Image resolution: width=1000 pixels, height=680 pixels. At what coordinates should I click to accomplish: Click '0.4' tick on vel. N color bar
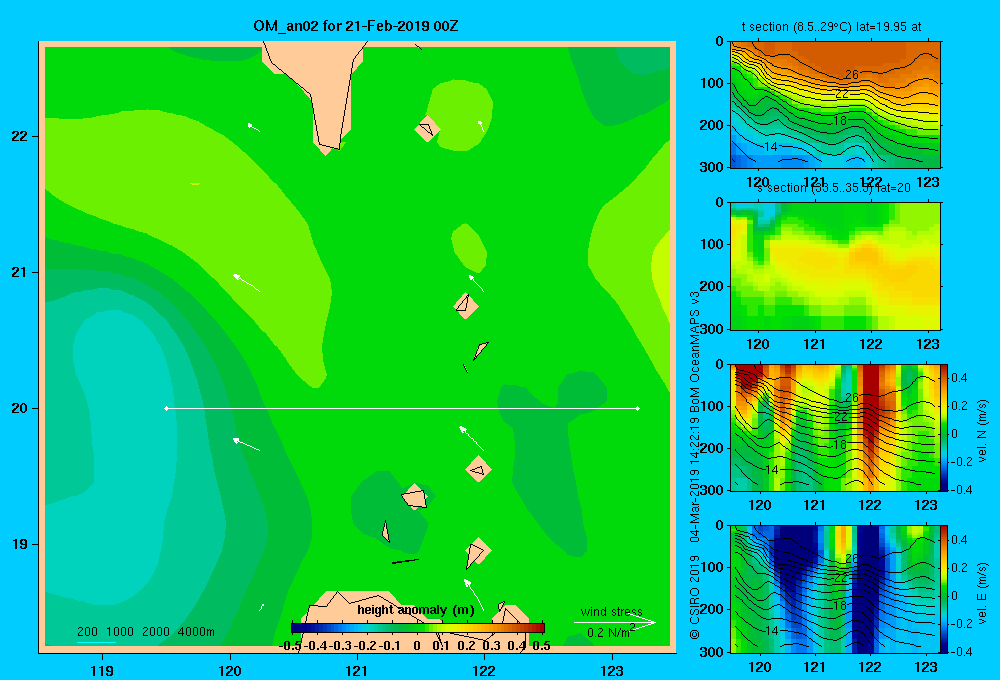point(960,378)
